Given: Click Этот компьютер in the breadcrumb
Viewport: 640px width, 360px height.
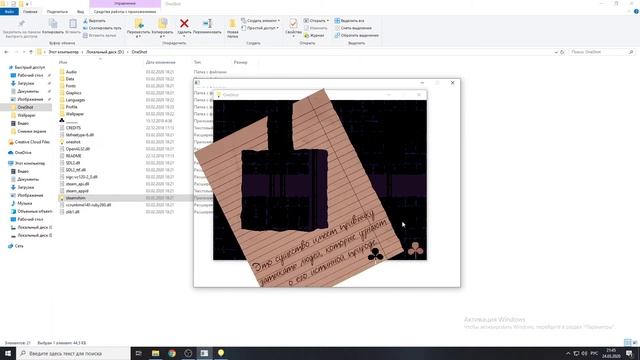Looking at the screenshot, I should (63, 52).
